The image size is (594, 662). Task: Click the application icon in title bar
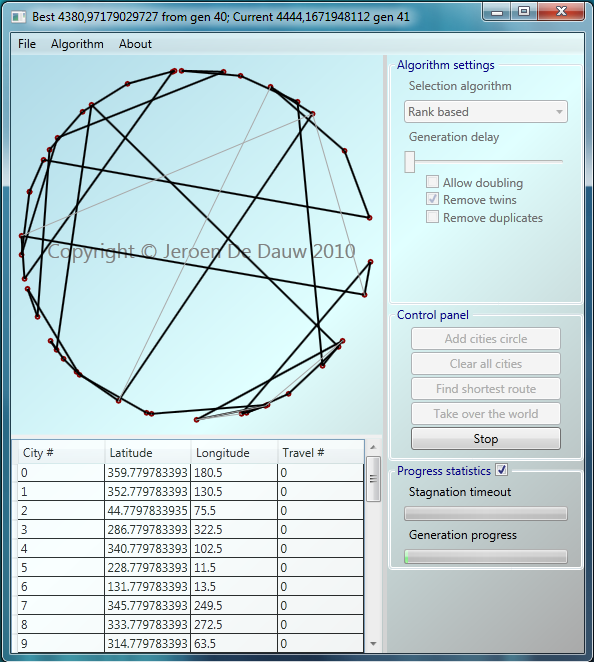pyautogui.click(x=18, y=17)
